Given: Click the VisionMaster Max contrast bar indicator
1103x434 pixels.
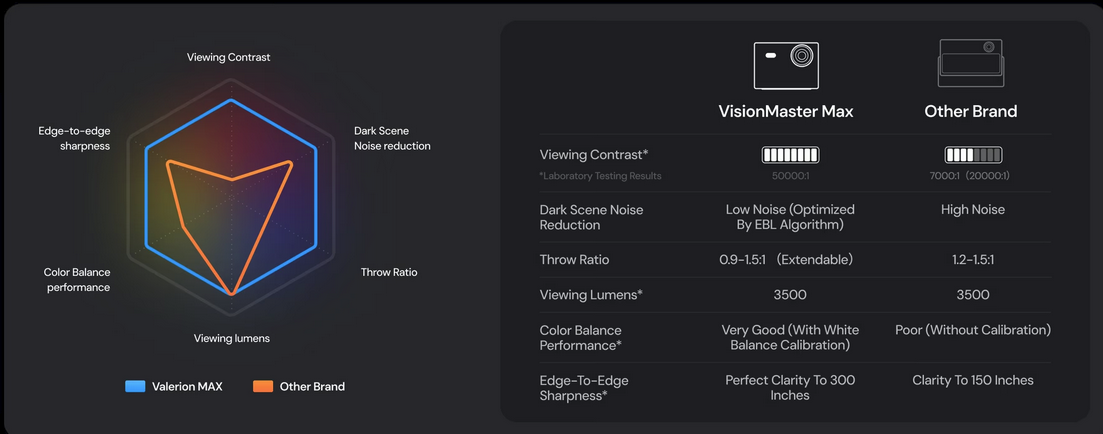Looking at the screenshot, I should [x=790, y=155].
